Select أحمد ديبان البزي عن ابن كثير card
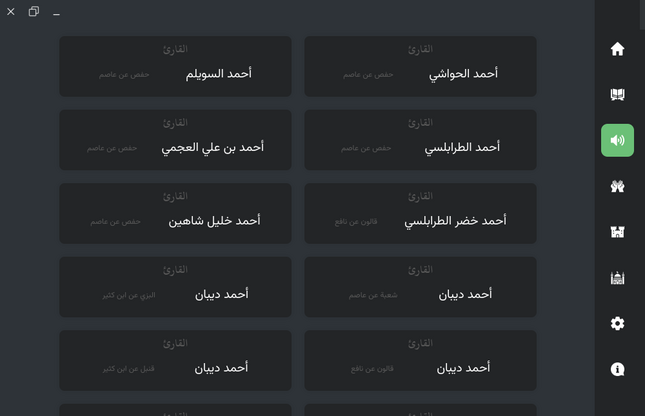 (175, 287)
